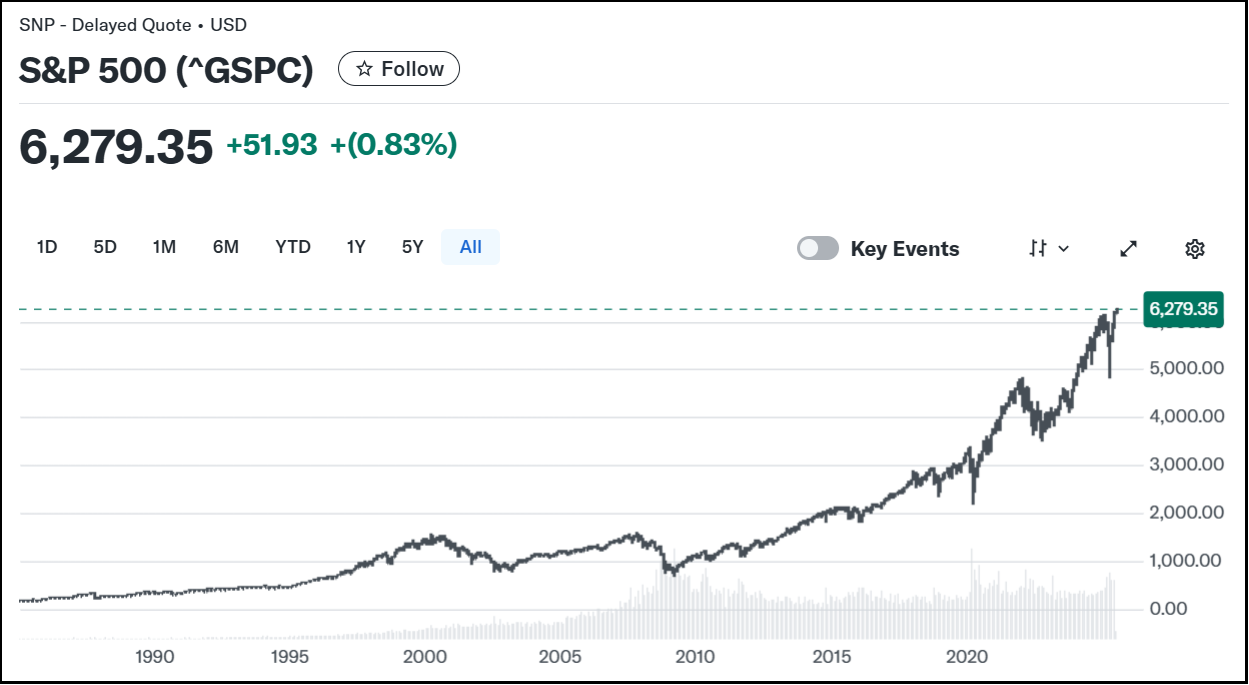Click the Follow star button
1249x685 pixels.
coord(399,69)
